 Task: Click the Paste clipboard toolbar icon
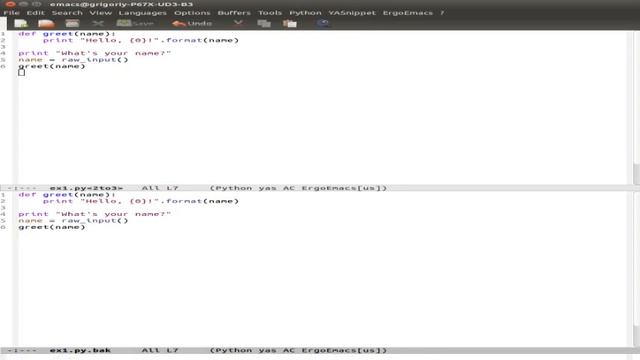point(290,24)
